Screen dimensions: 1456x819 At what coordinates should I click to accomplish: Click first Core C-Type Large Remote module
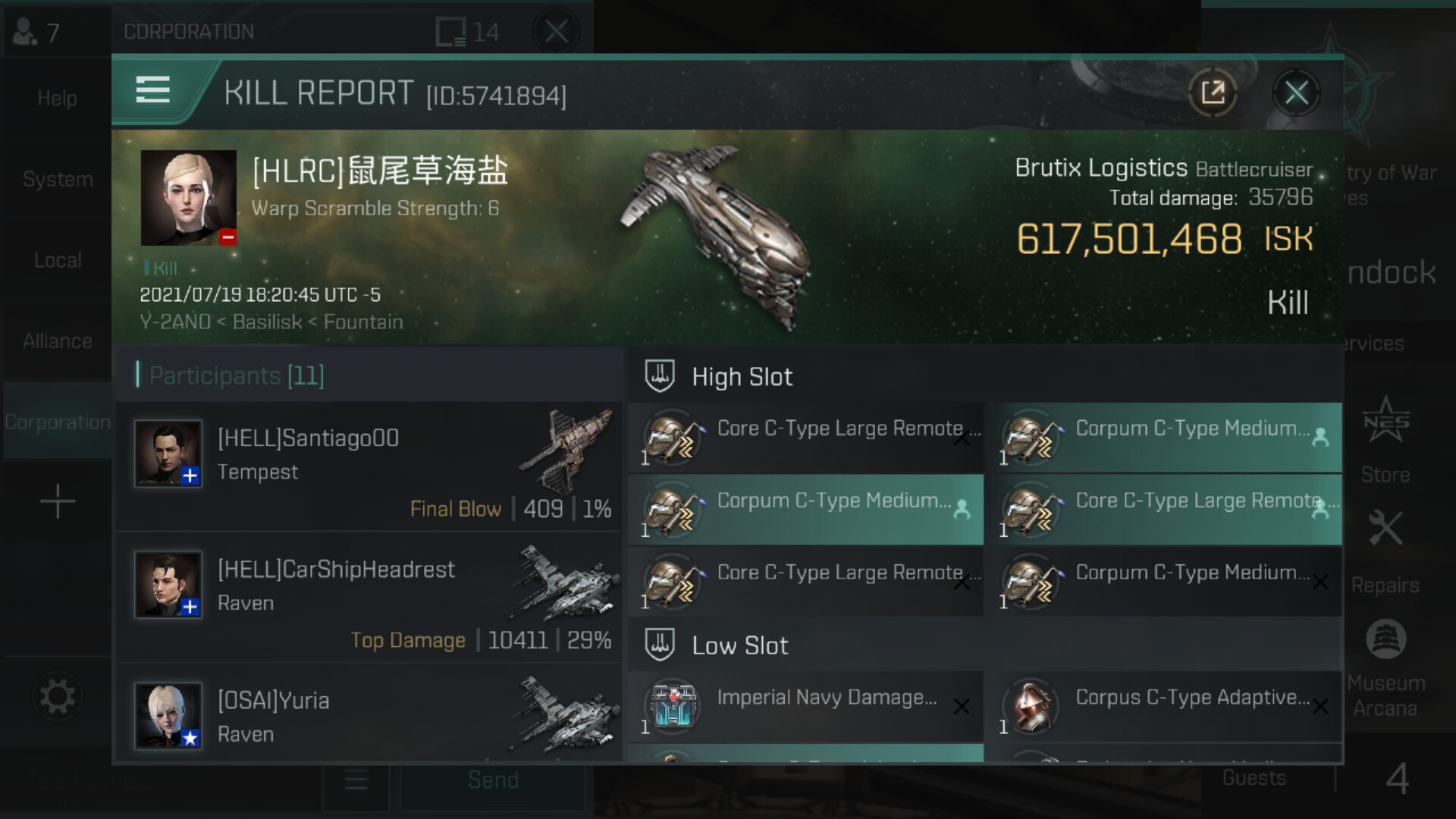(805, 438)
